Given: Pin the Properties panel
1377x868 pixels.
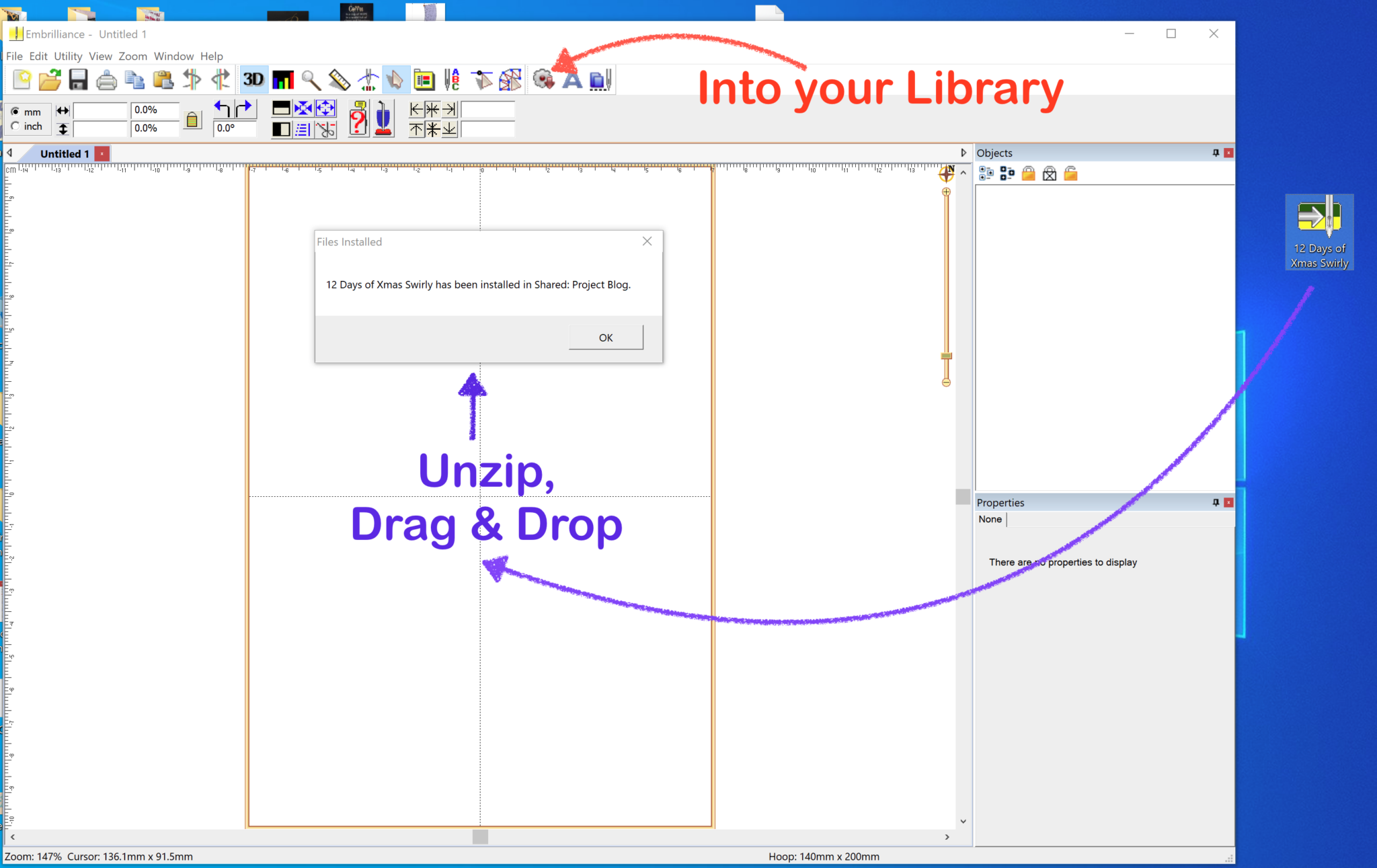Looking at the screenshot, I should [x=1216, y=503].
